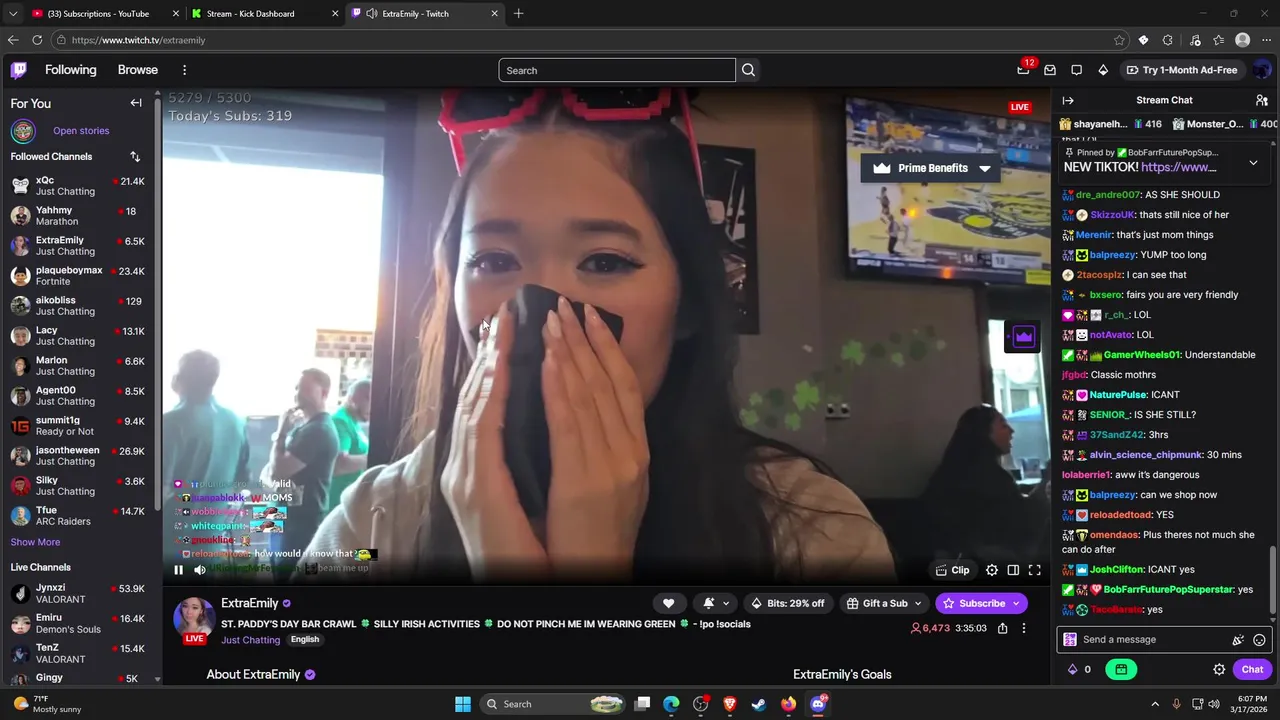Click the chat scrollbar
Image resolution: width=1280 pixels, height=720 pixels.
(x=1273, y=580)
